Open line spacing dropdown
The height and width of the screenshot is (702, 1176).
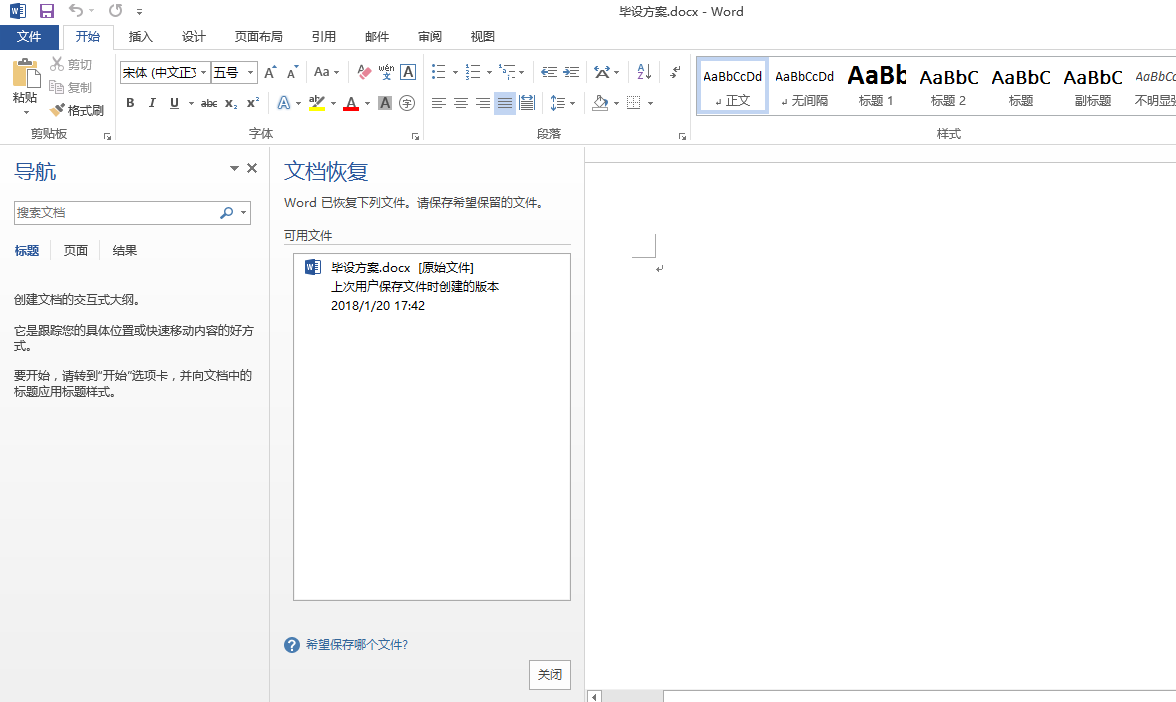tap(572, 104)
